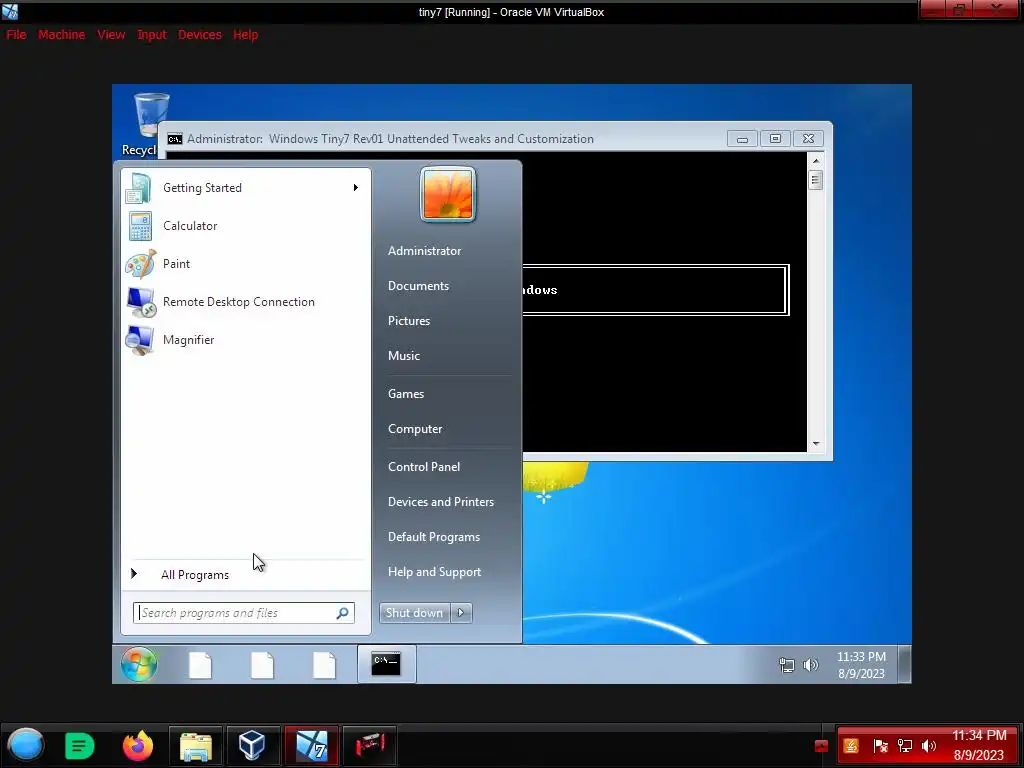Click the tiny7 VM taskbar icon
The width and height of the screenshot is (1024, 768).
pyautogui.click(x=312, y=746)
